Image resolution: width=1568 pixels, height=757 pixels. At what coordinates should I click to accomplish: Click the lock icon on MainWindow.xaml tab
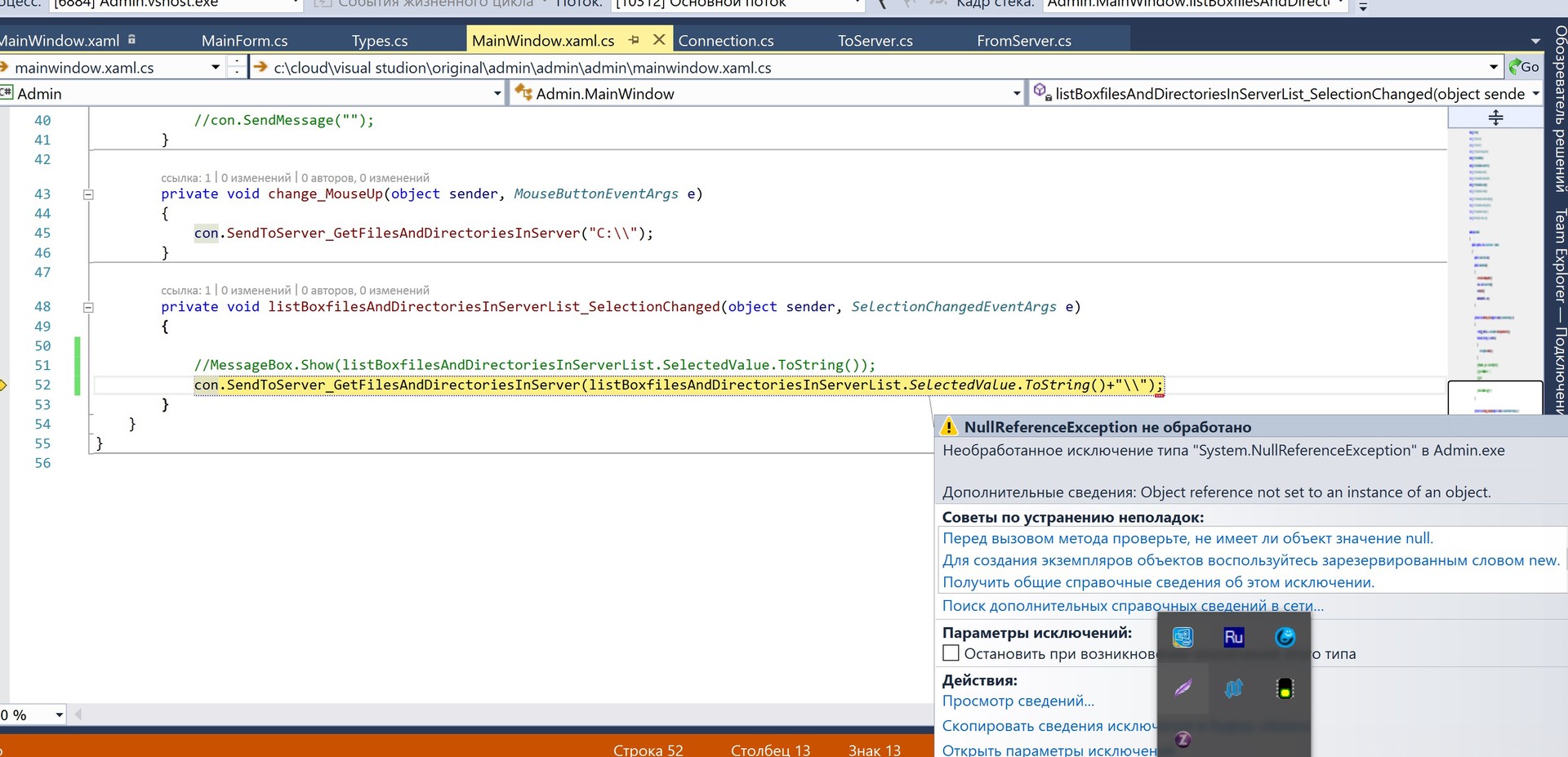pos(132,39)
